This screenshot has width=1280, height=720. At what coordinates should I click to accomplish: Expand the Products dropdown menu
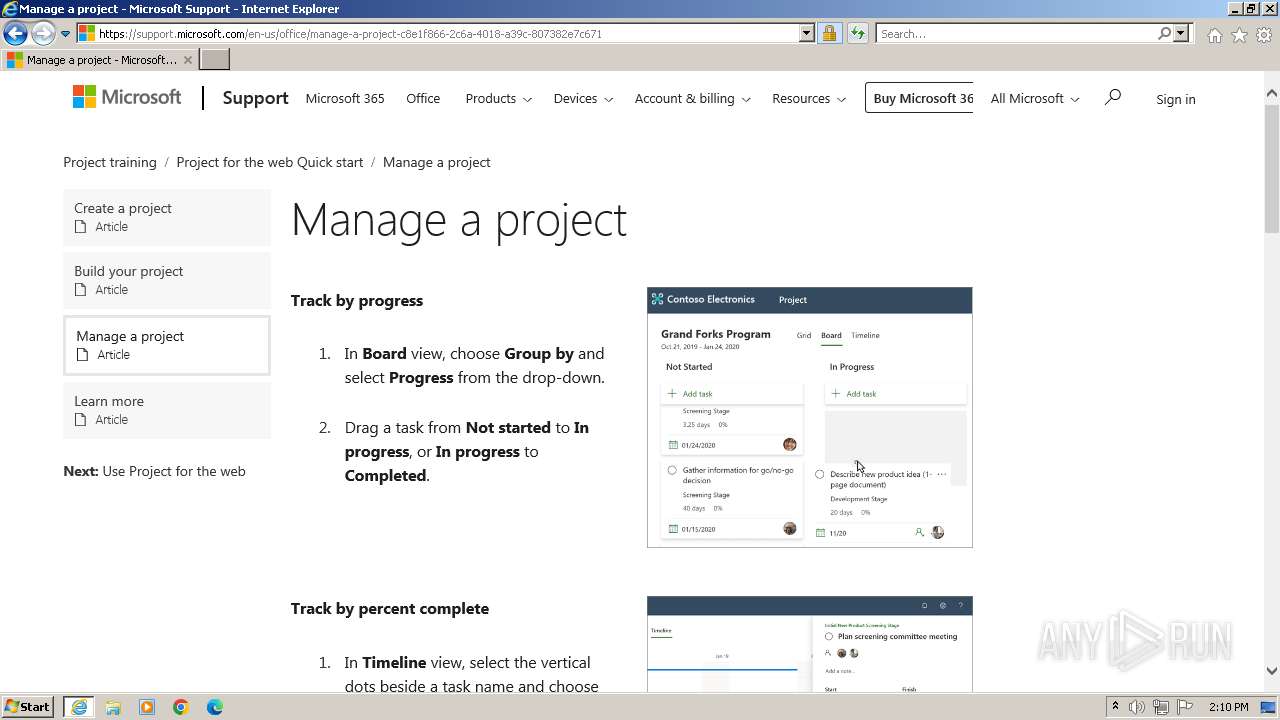(x=498, y=98)
